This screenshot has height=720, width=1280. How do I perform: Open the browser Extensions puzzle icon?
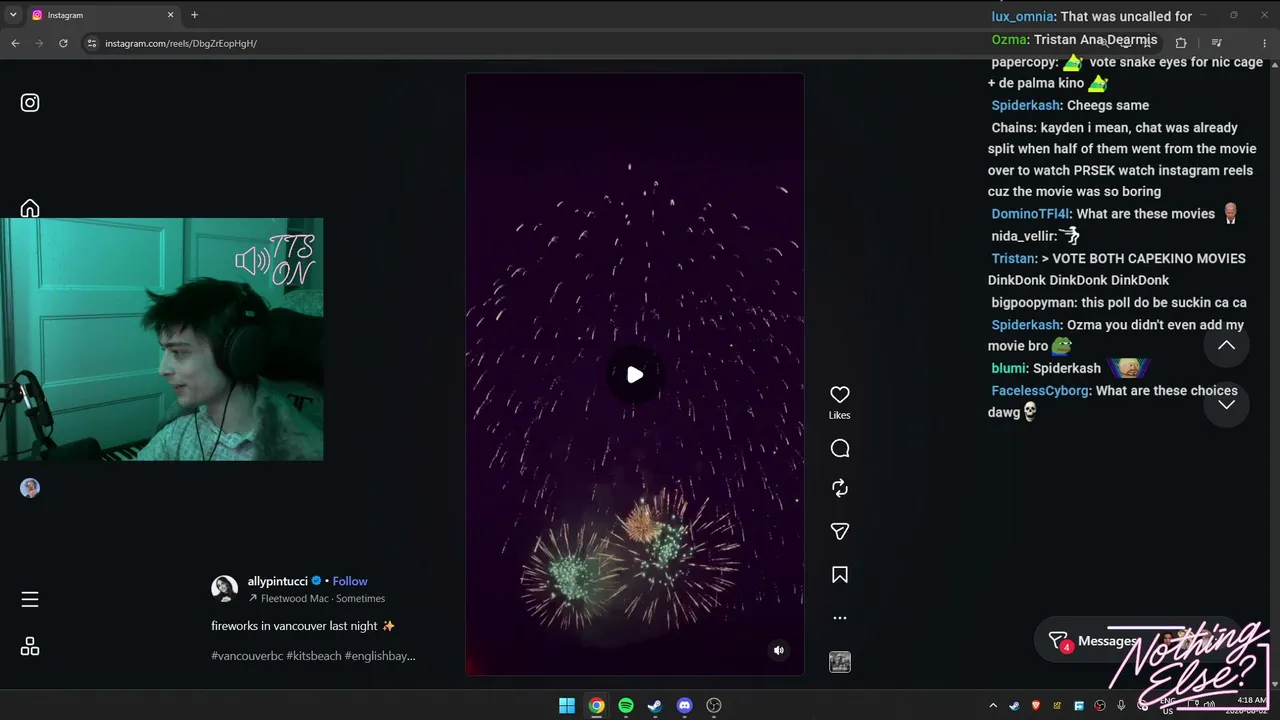point(1181,43)
